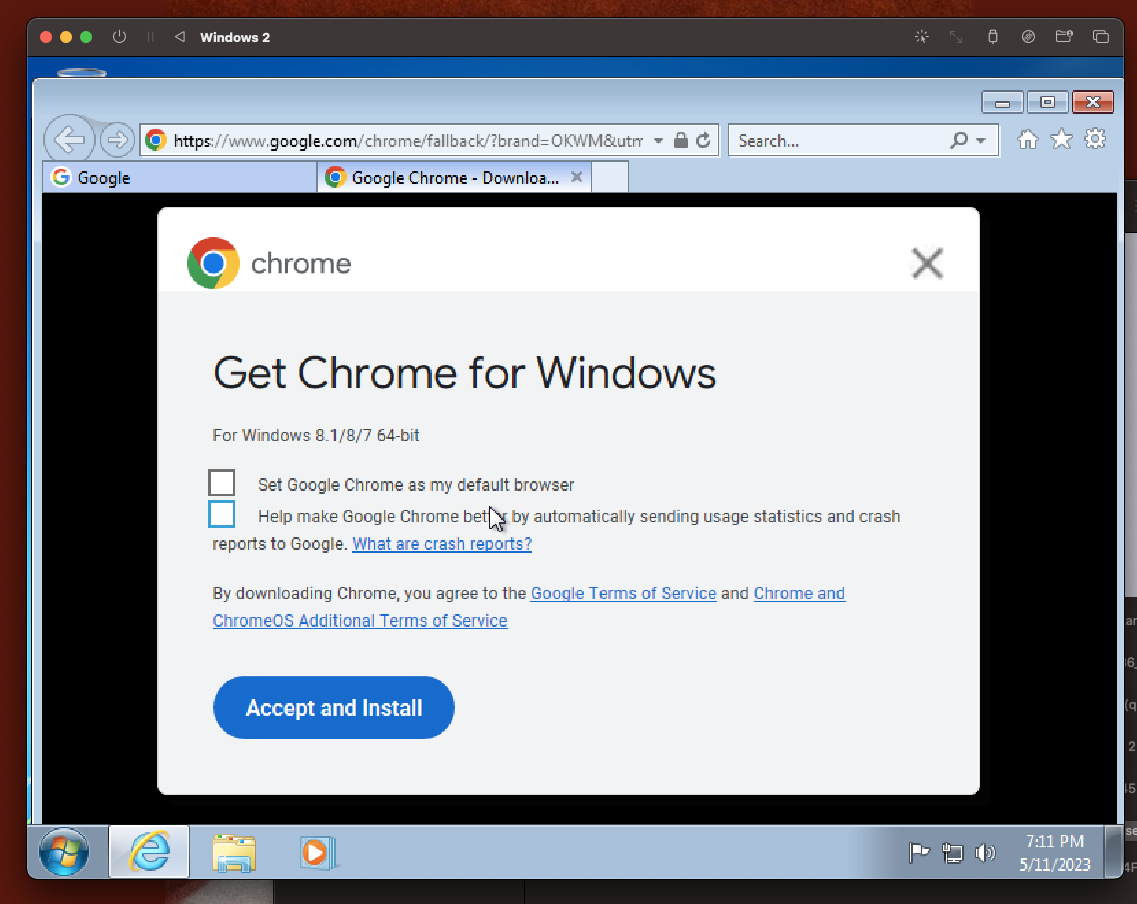This screenshot has height=904, width=1137.
Task: Click the green macOS zoom button
Action: pos(86,37)
